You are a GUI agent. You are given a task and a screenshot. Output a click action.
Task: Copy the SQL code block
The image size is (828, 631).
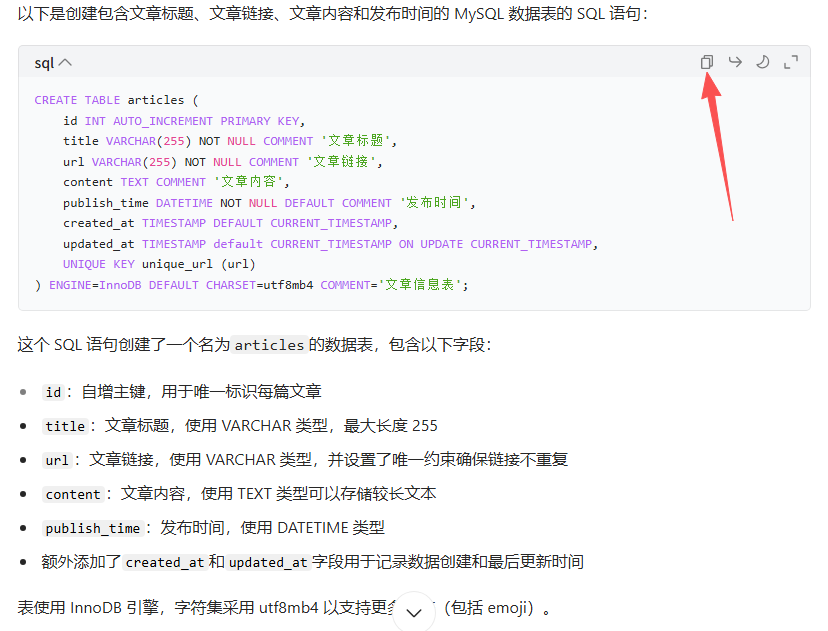coord(707,62)
